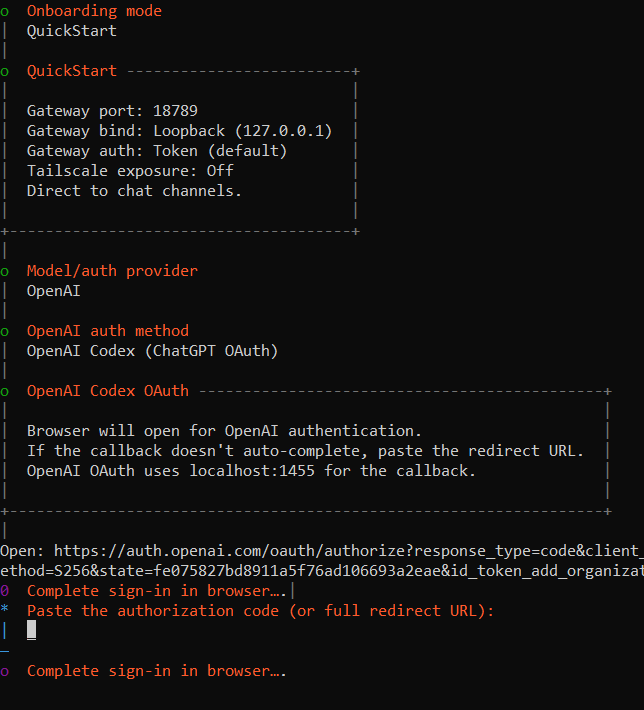
Task: Click the OpenAI Codex (ChatGPT OAuth) answer
Action: point(152,351)
